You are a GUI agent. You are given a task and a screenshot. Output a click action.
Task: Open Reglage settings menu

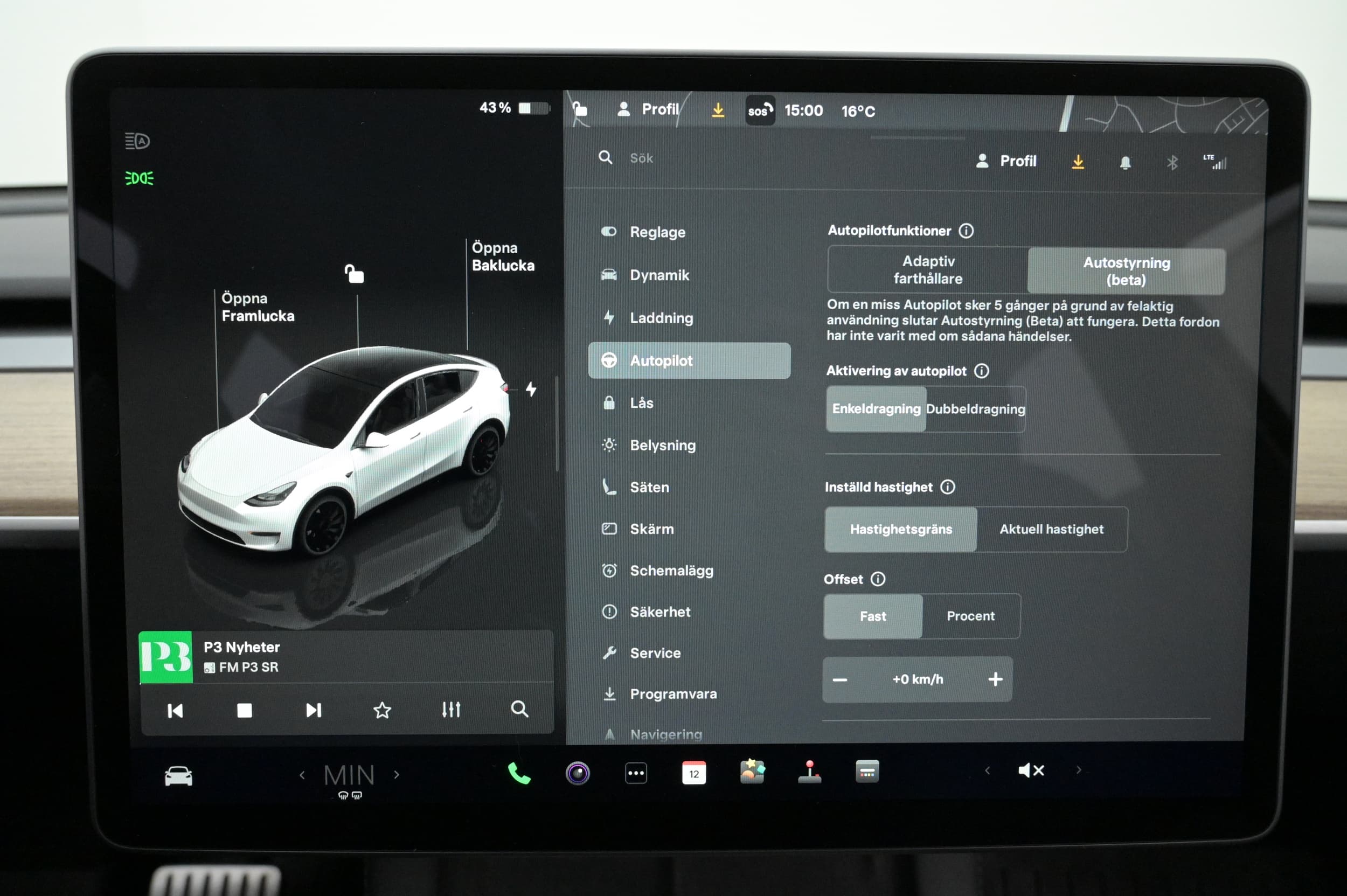(689, 232)
